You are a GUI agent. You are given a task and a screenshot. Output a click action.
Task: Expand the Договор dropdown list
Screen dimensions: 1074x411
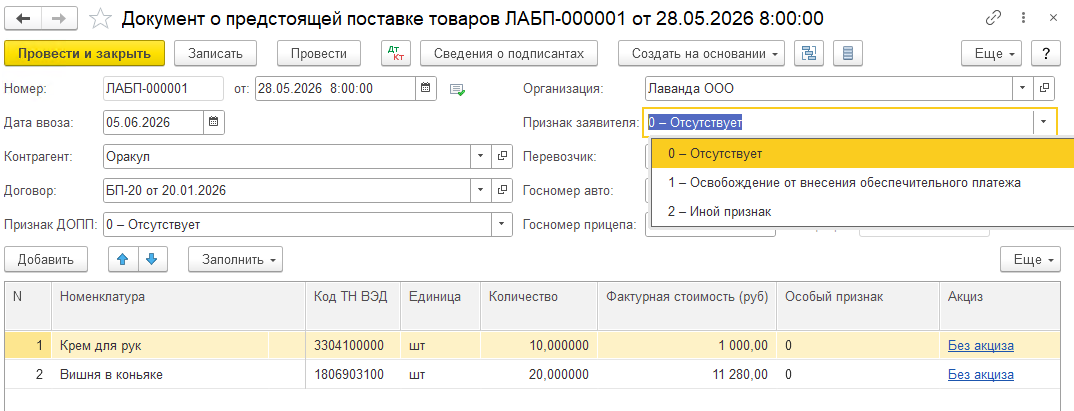(480, 190)
